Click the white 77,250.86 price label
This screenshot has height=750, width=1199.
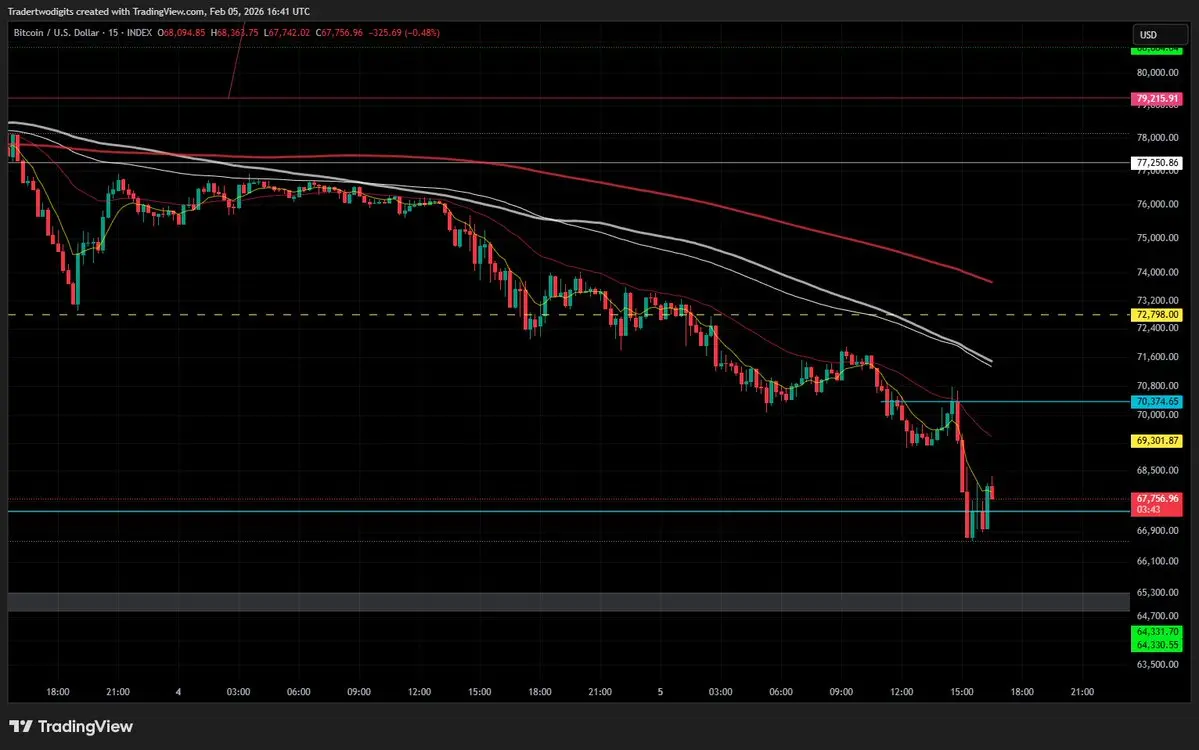[x=1156, y=163]
